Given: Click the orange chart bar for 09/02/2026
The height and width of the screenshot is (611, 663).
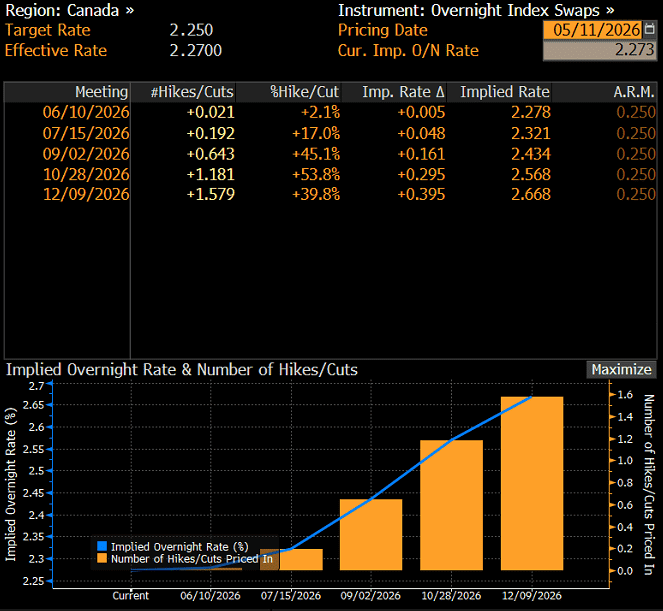Looking at the screenshot, I should click(x=371, y=534).
